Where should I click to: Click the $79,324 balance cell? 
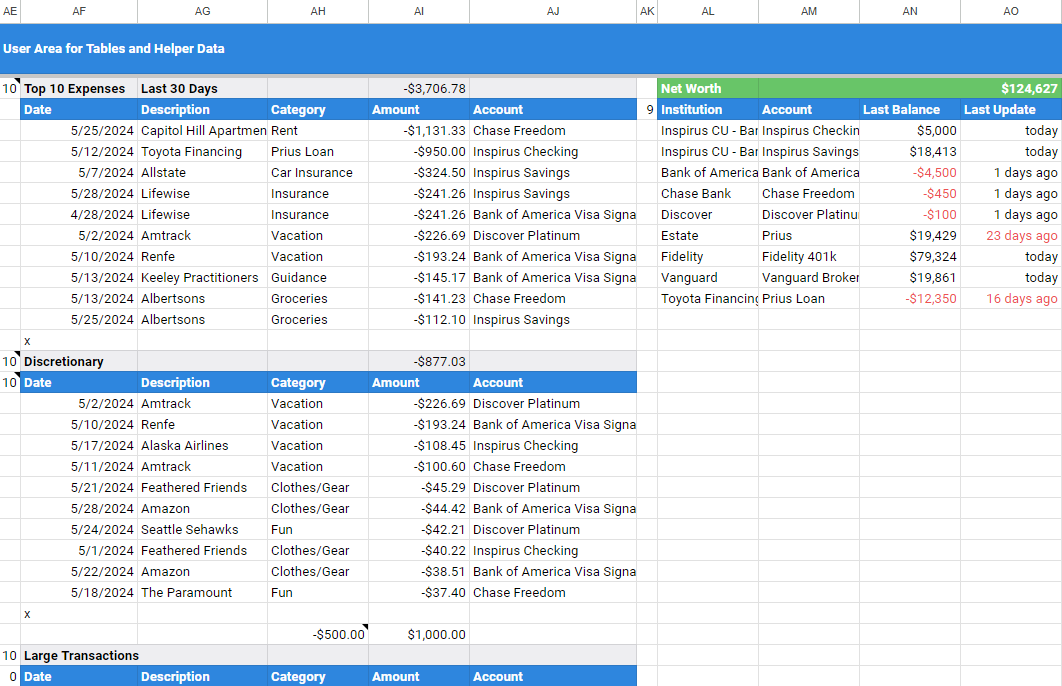910,257
